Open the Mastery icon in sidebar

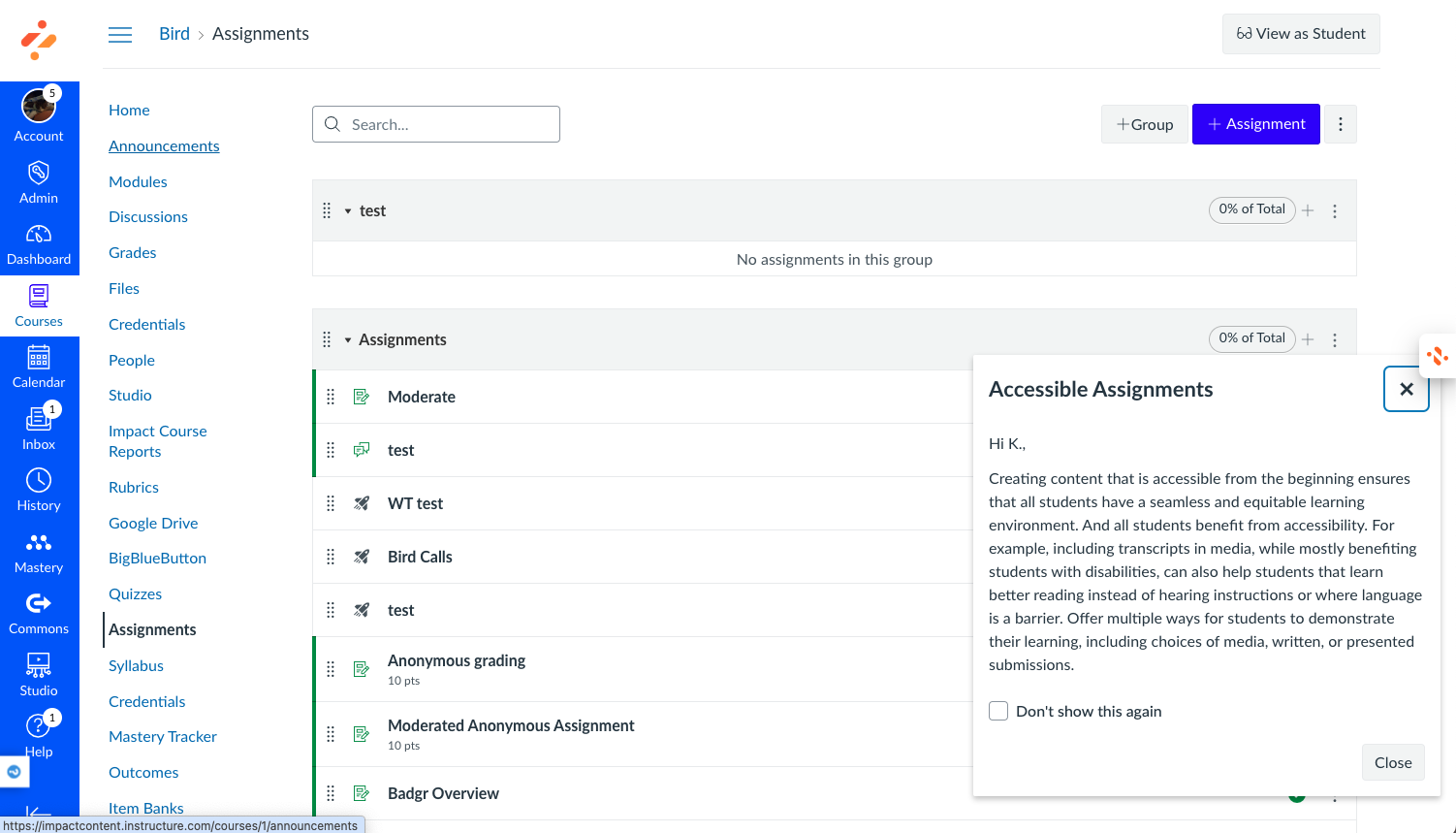click(39, 543)
